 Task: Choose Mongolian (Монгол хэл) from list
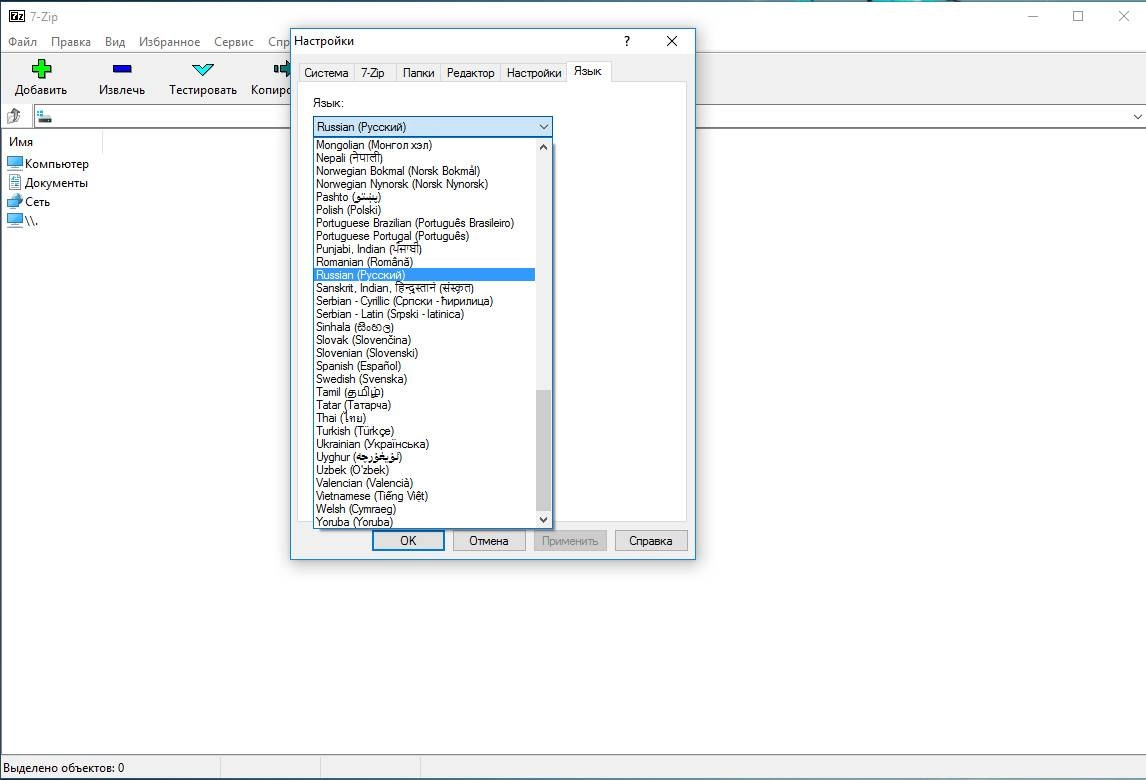424,145
